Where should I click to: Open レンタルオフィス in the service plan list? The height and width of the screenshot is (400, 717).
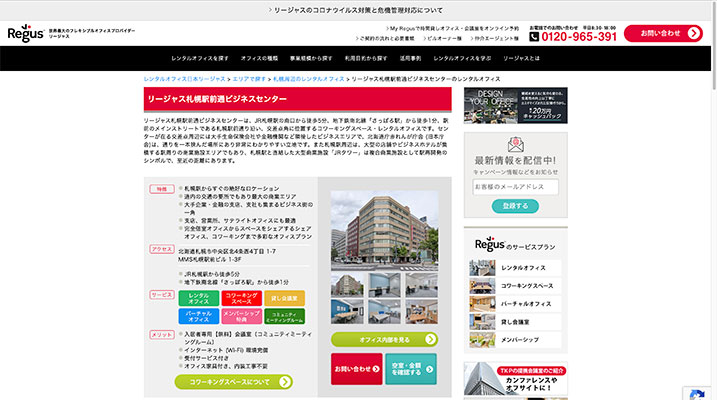[515, 268]
